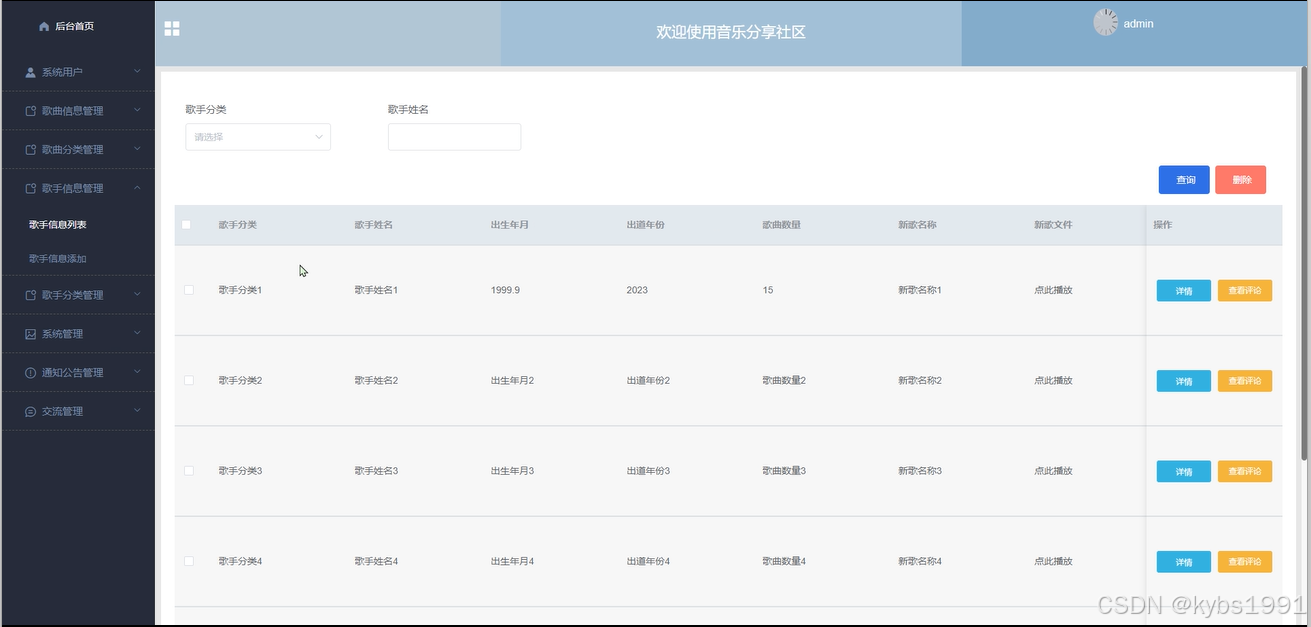Click the vertical page scrollbar
The height and width of the screenshot is (627, 1311).
(1304, 265)
